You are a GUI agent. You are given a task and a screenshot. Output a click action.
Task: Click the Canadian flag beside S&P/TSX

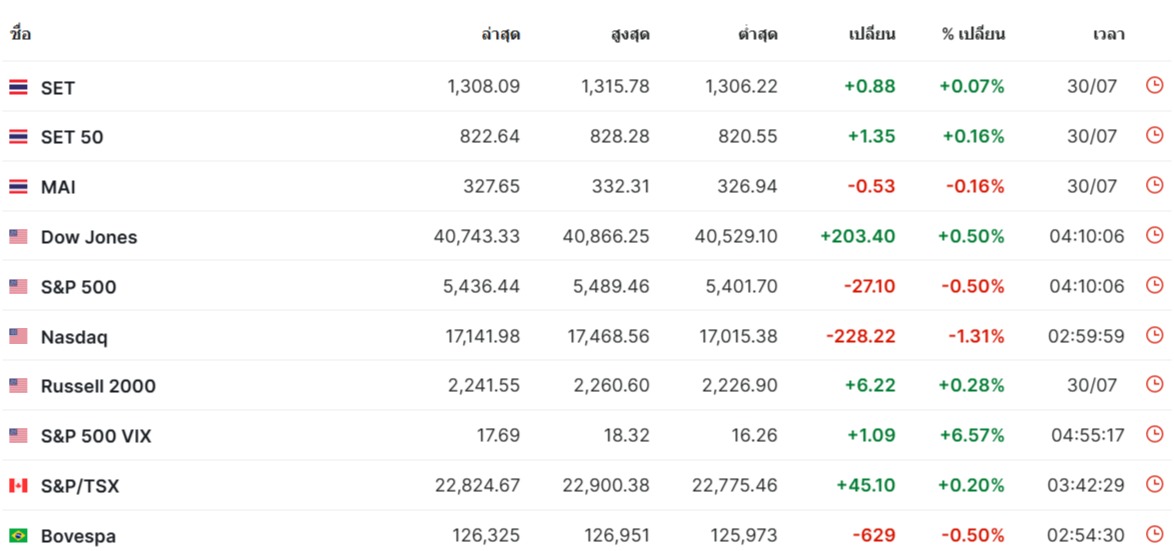(x=18, y=486)
